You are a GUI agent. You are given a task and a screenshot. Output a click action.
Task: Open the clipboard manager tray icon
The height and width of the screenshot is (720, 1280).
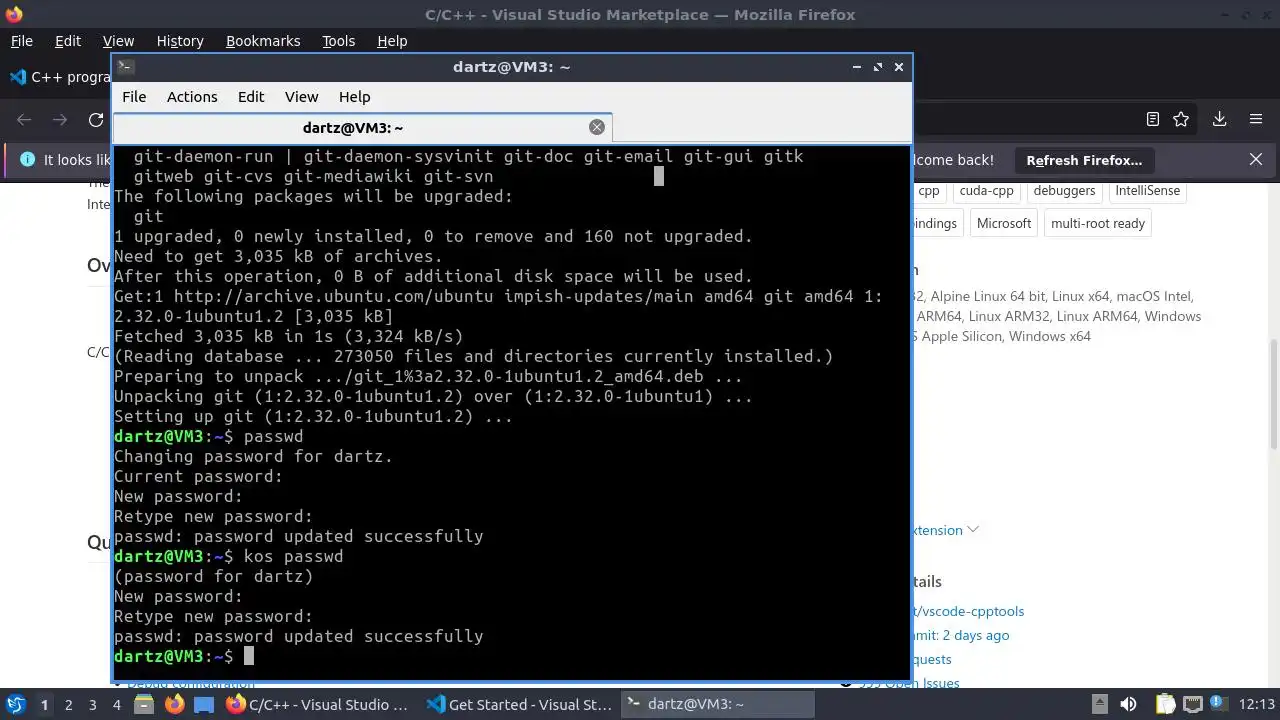1164,705
